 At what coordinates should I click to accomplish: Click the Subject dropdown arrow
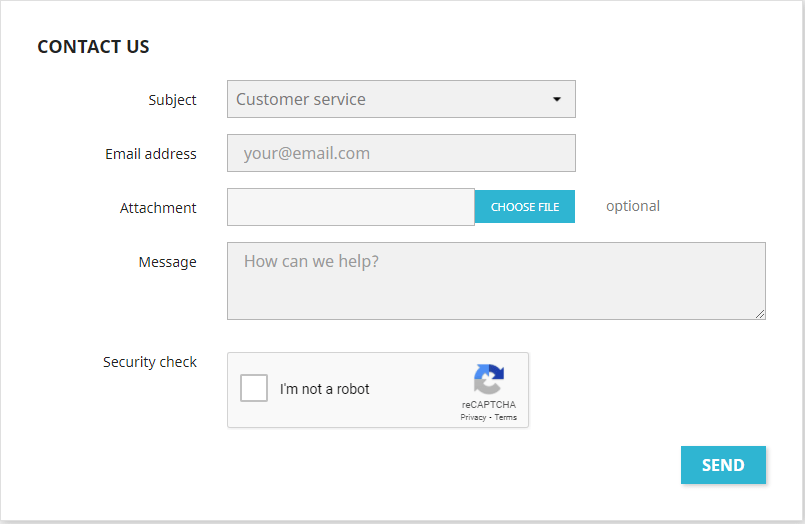point(557,99)
